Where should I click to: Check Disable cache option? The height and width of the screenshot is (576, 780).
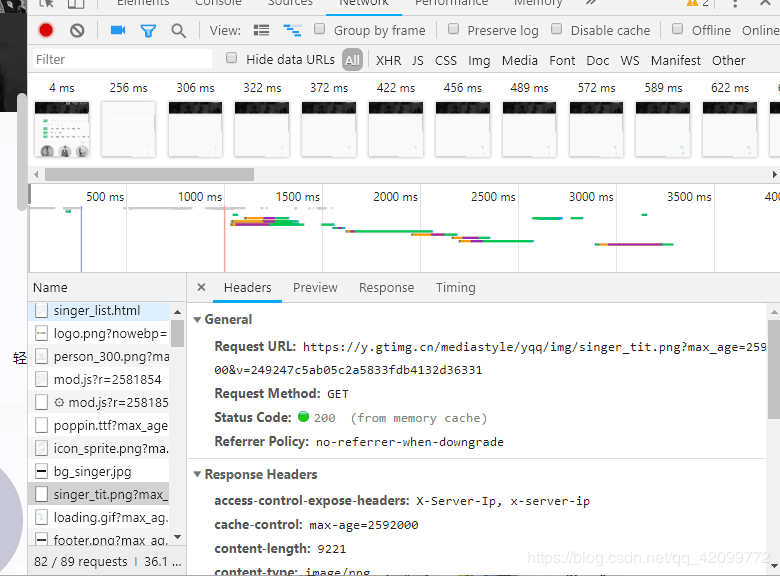(x=557, y=29)
